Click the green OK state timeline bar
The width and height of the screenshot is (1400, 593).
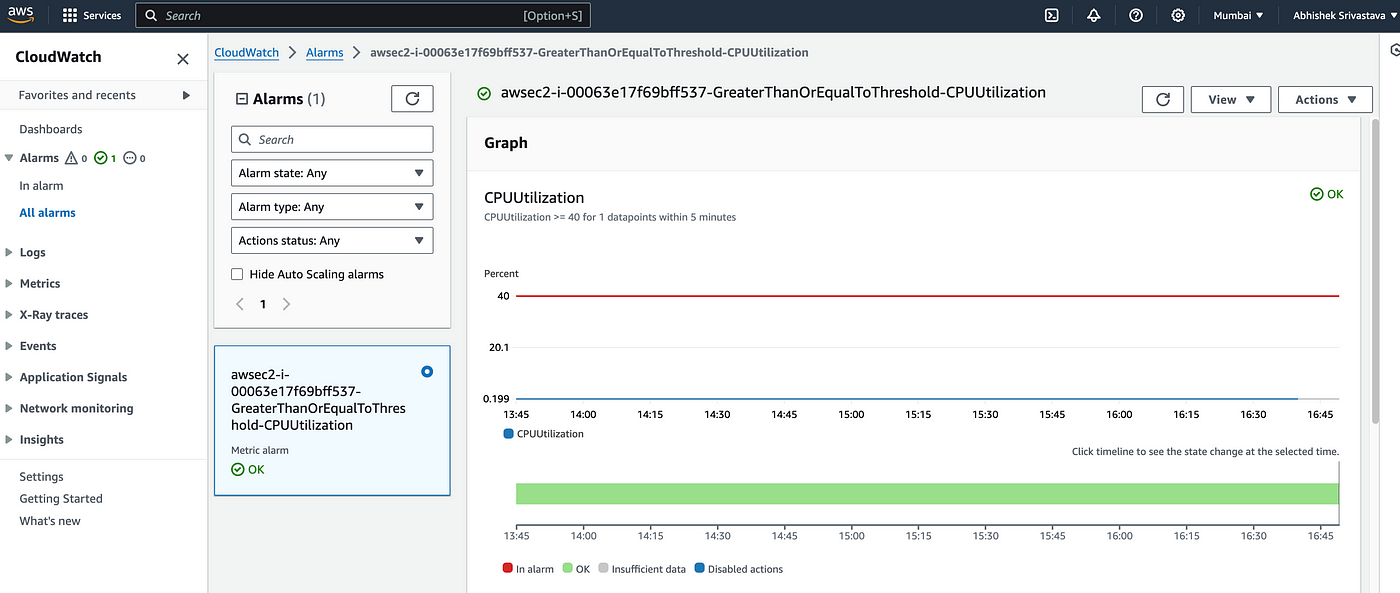pyautogui.click(x=927, y=494)
